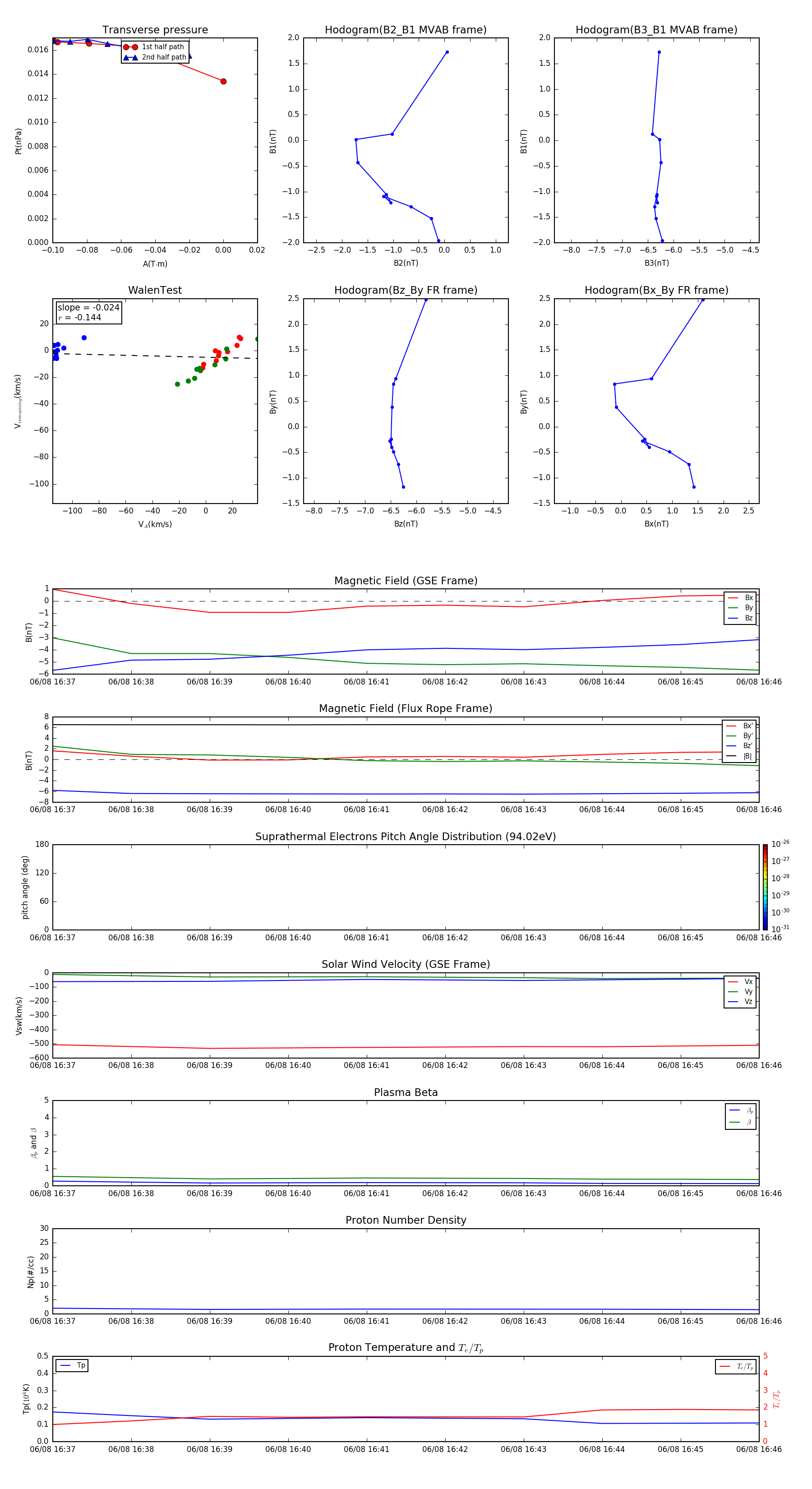Image resolution: width=812 pixels, height=1489 pixels.
Task: Select Bz' in the Flux Rope legend
Action: (x=739, y=746)
